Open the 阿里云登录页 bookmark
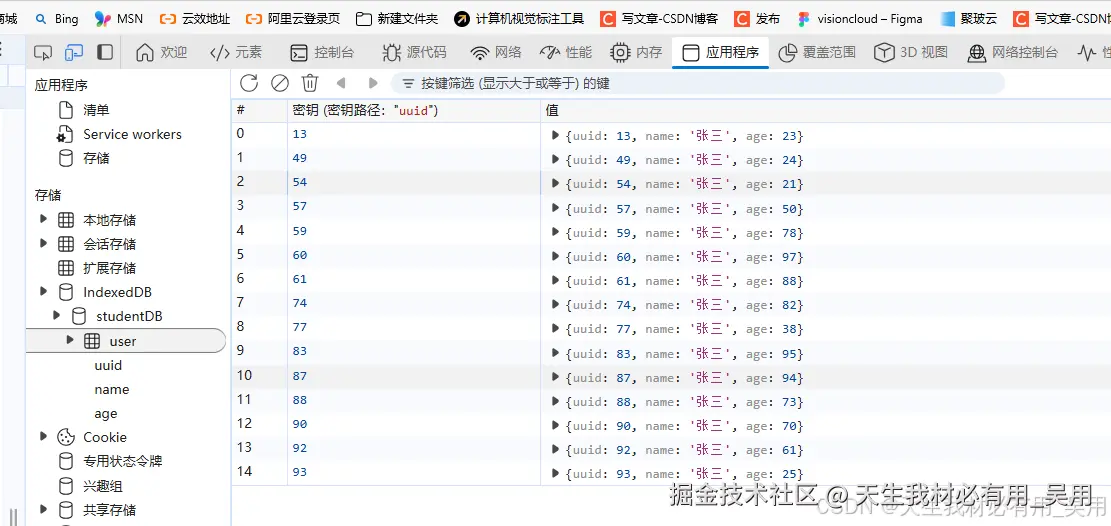The height and width of the screenshot is (526, 1111). pyautogui.click(x=293, y=18)
